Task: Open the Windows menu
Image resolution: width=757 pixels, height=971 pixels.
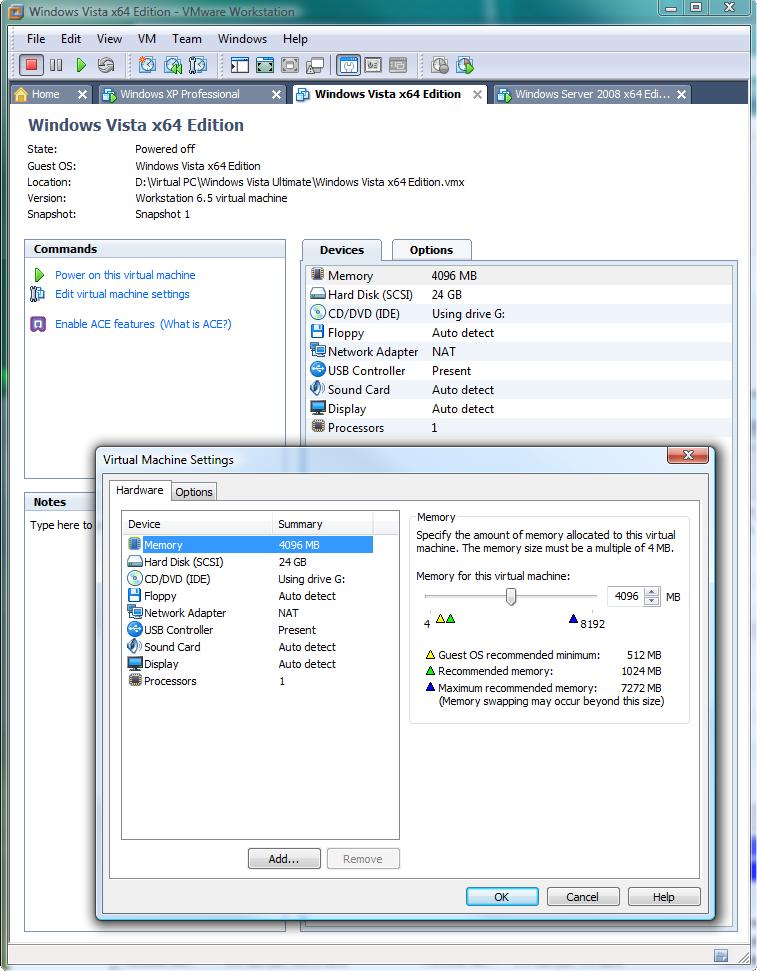Action: click(242, 38)
